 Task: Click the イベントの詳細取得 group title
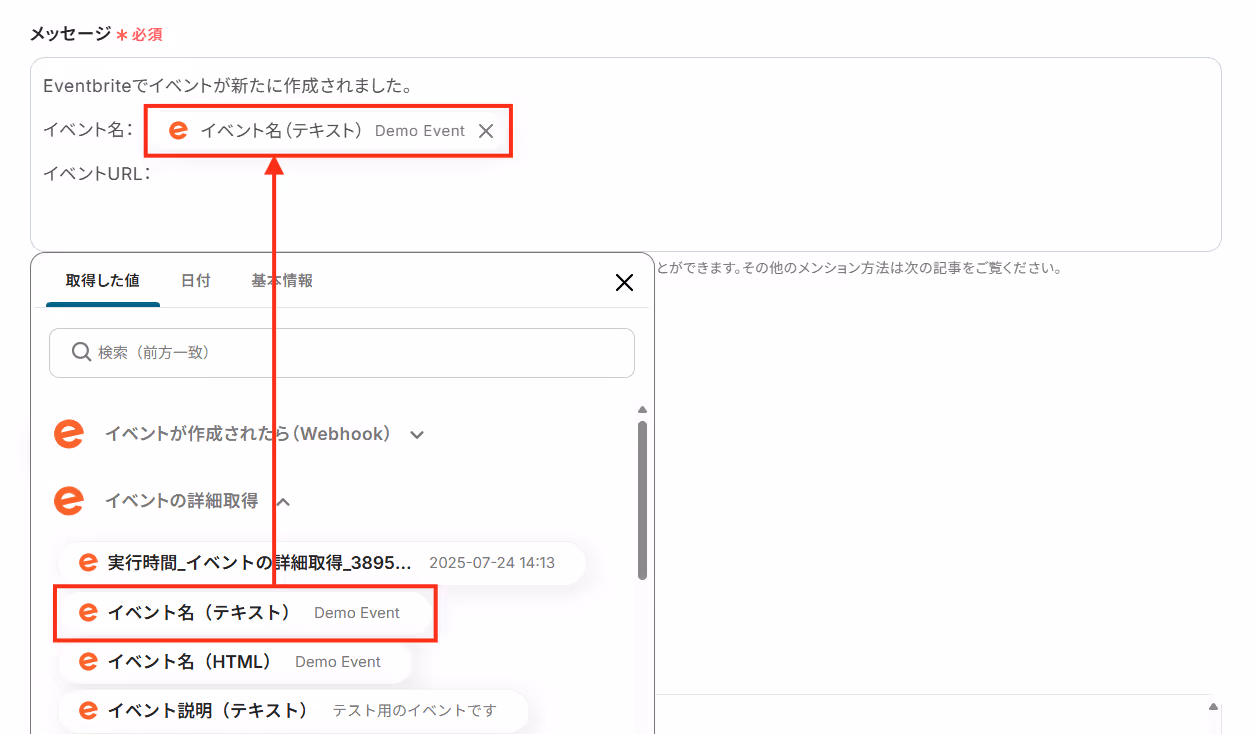pyautogui.click(x=181, y=502)
